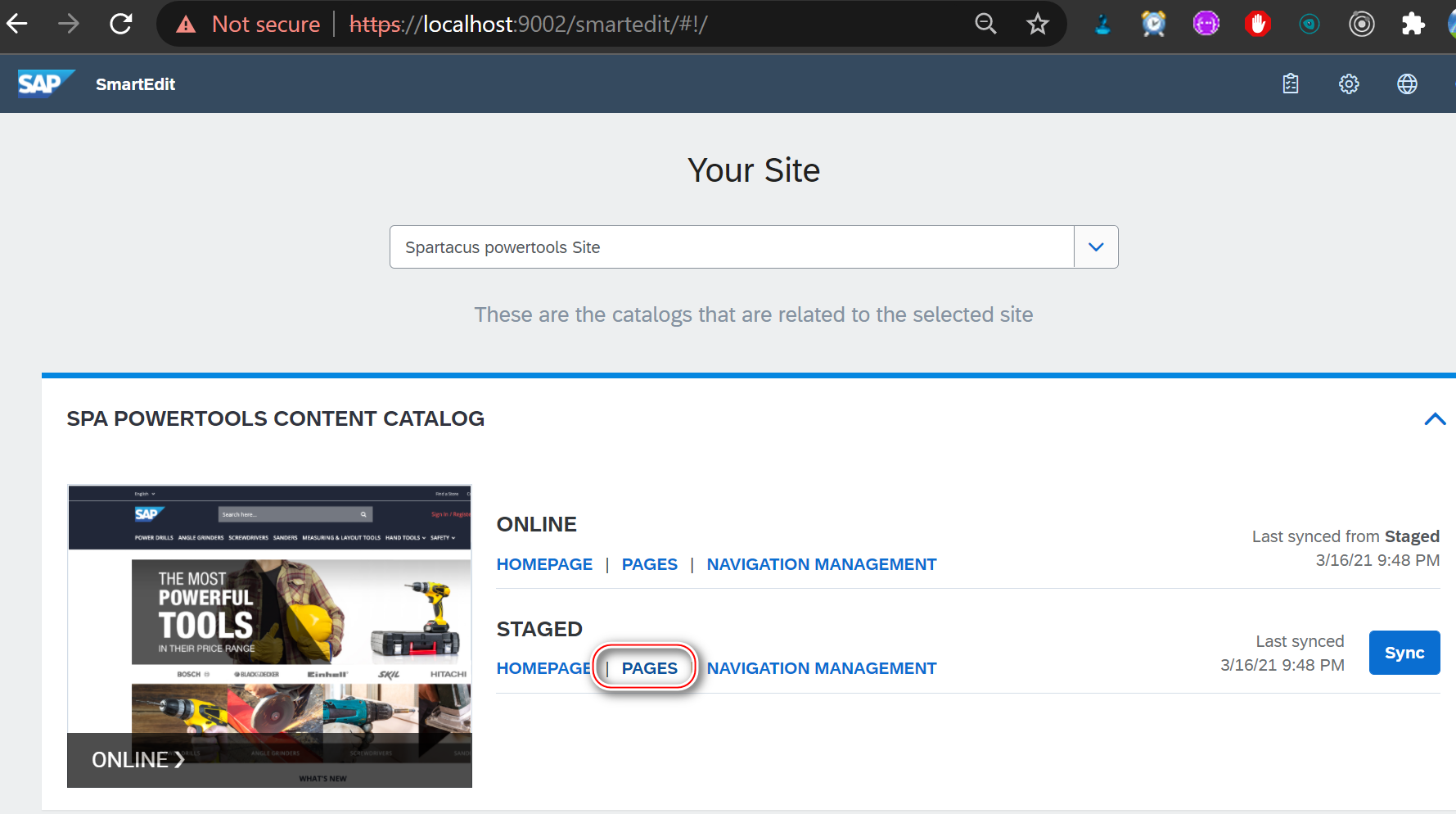
Task: Open the Staged catalog PAGES link
Action: 650,668
